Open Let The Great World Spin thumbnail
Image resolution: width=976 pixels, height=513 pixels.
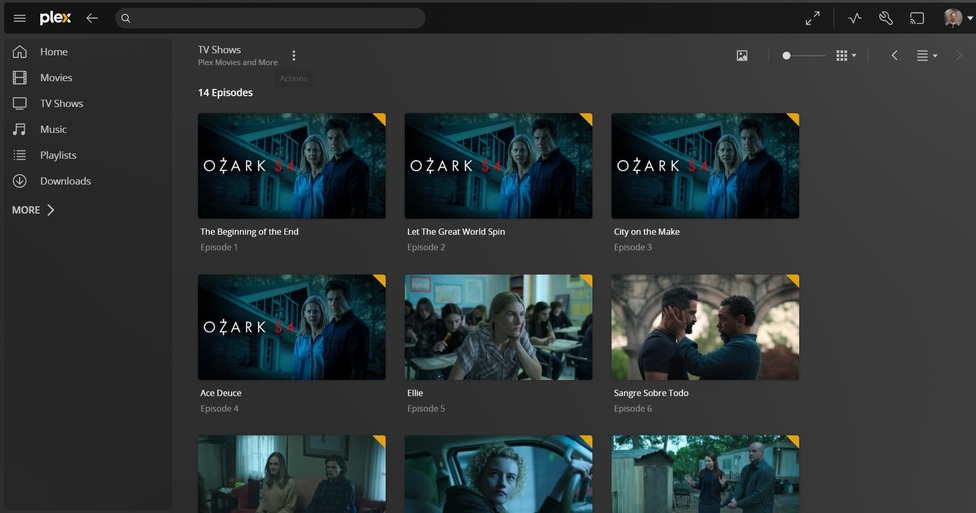point(499,166)
